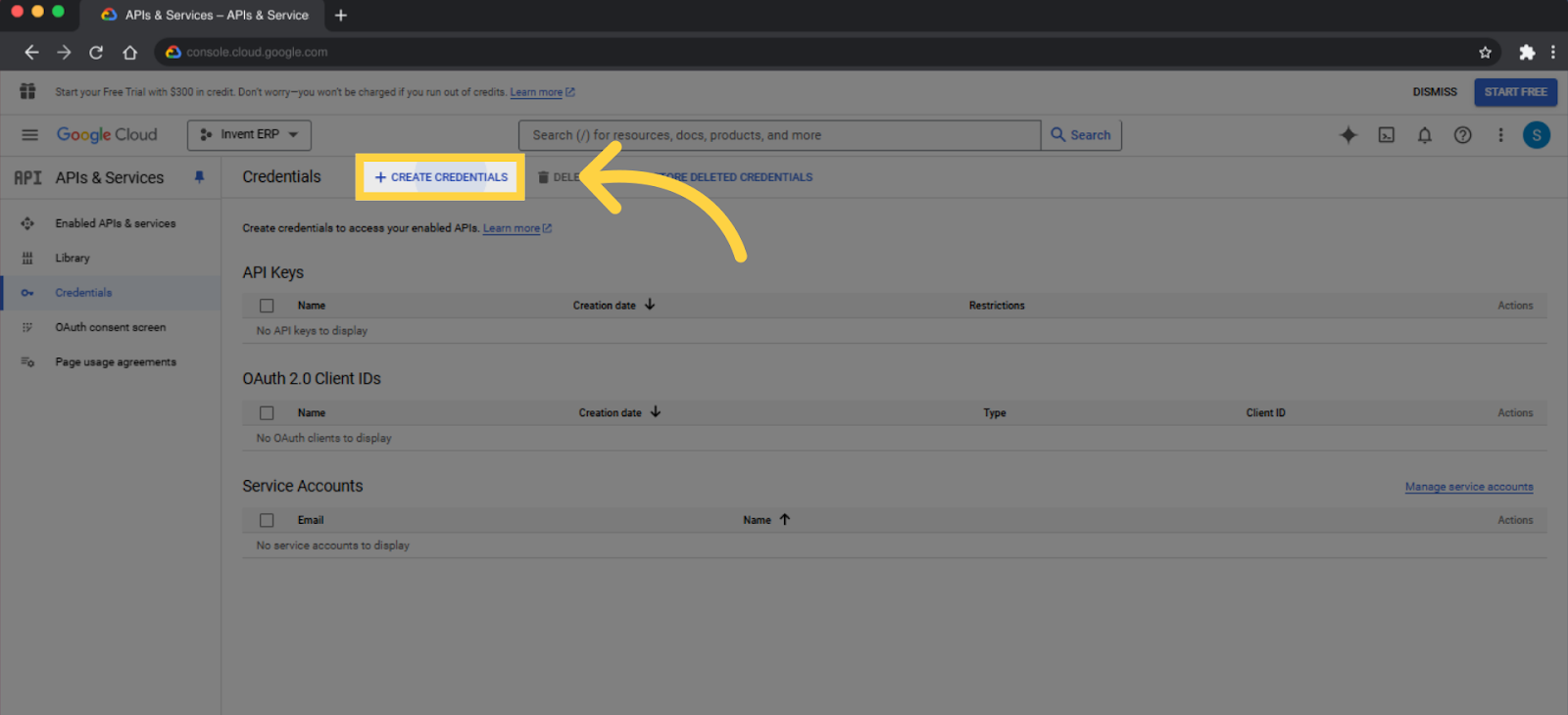Open the account avatar labeled S
The image size is (1568, 715).
(1537, 135)
